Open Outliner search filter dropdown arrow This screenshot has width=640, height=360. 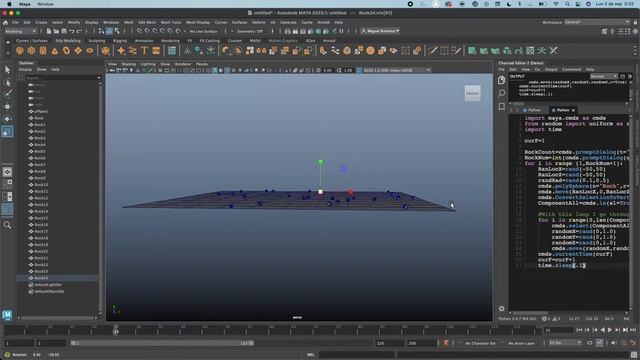click(x=99, y=78)
